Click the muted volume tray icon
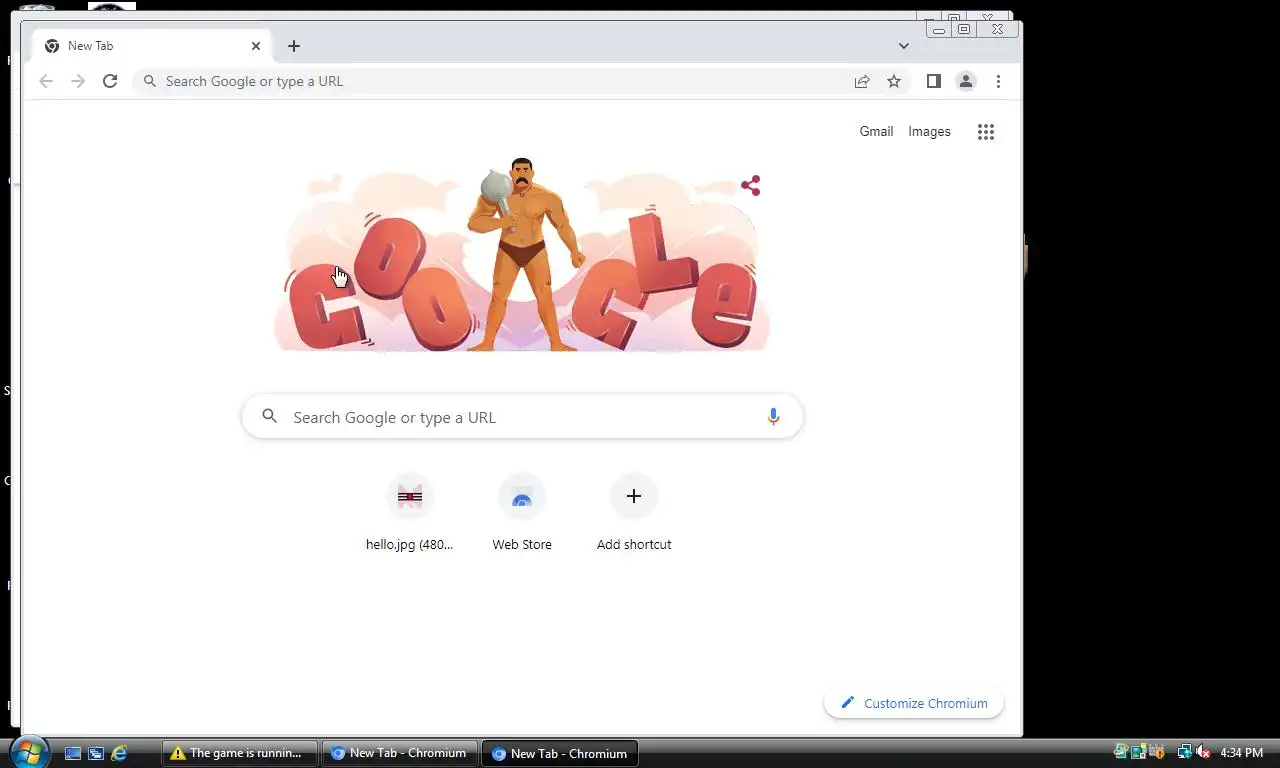Screen dimensions: 1280x768 1203,752
